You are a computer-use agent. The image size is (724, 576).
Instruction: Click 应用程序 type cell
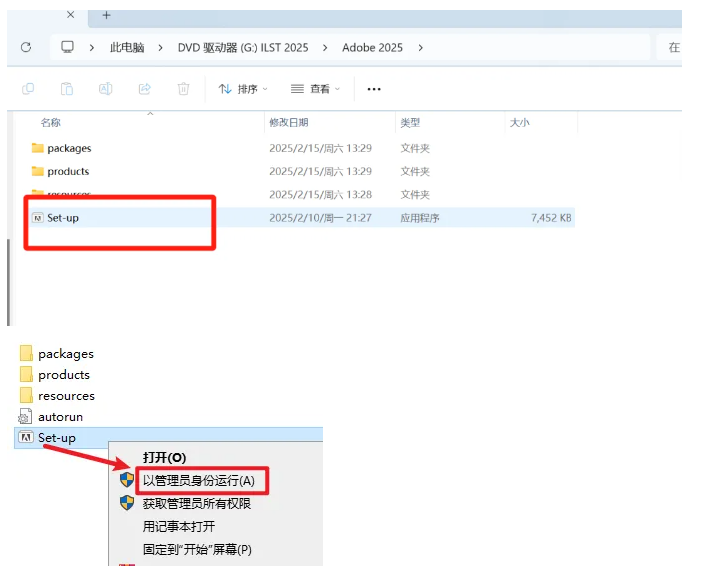[420, 218]
